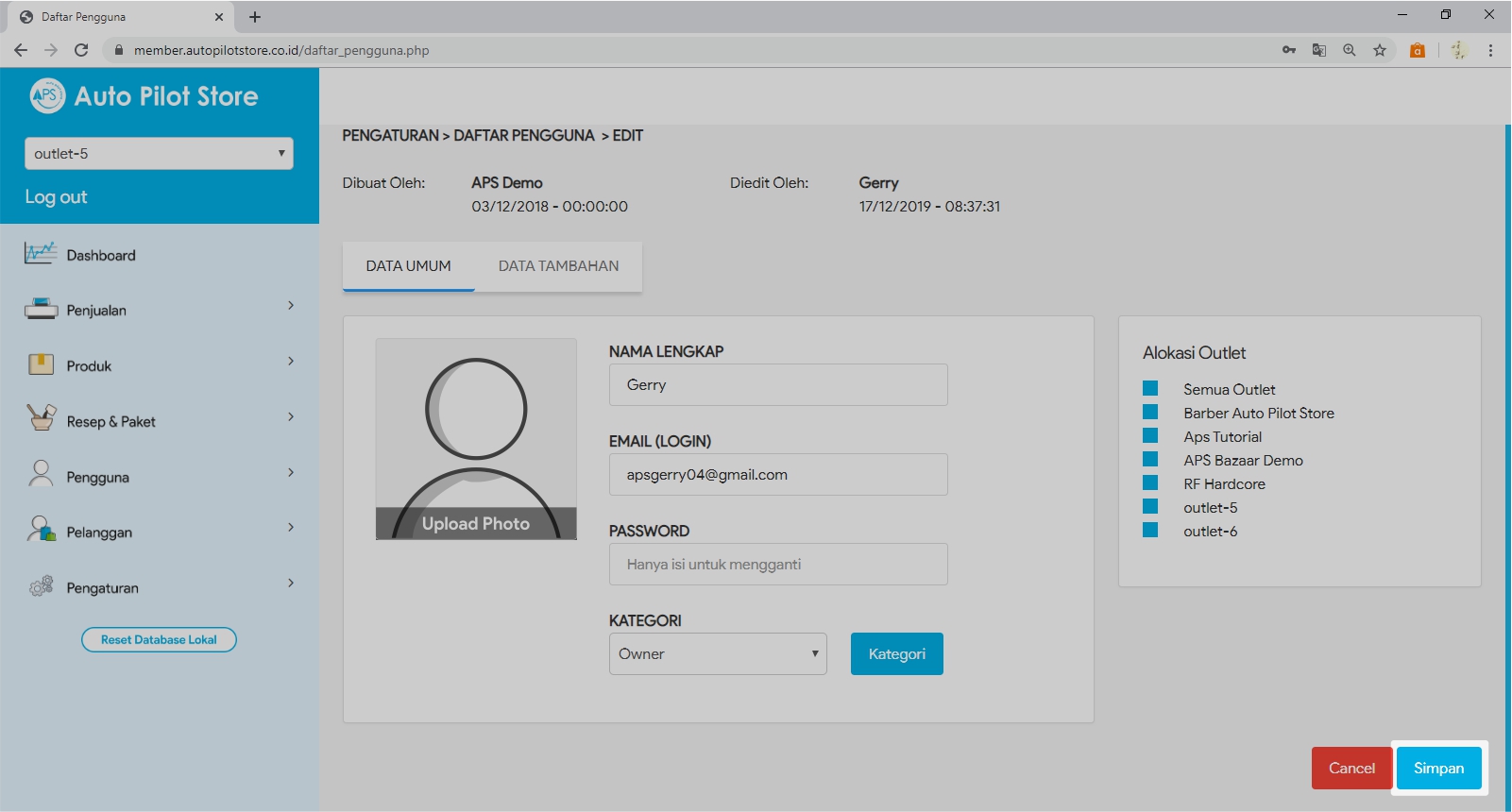This screenshot has width=1512, height=812.
Task: Switch to the DATA TAMBAHAN tab
Action: click(x=558, y=266)
